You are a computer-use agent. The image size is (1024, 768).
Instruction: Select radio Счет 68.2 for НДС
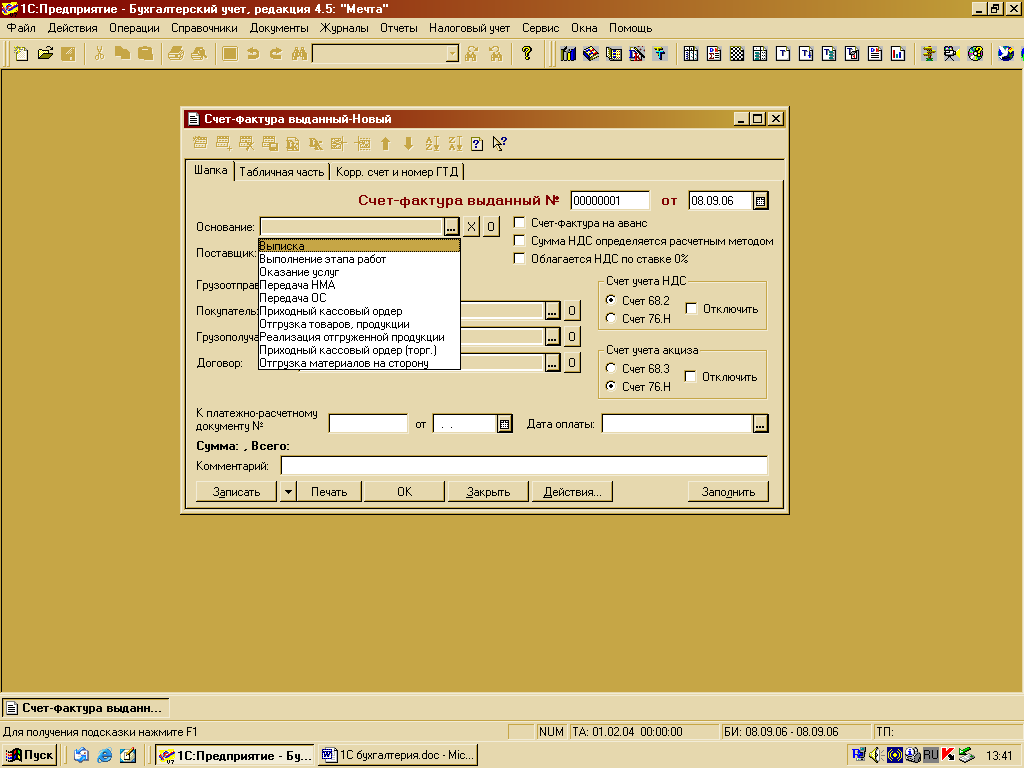611,300
